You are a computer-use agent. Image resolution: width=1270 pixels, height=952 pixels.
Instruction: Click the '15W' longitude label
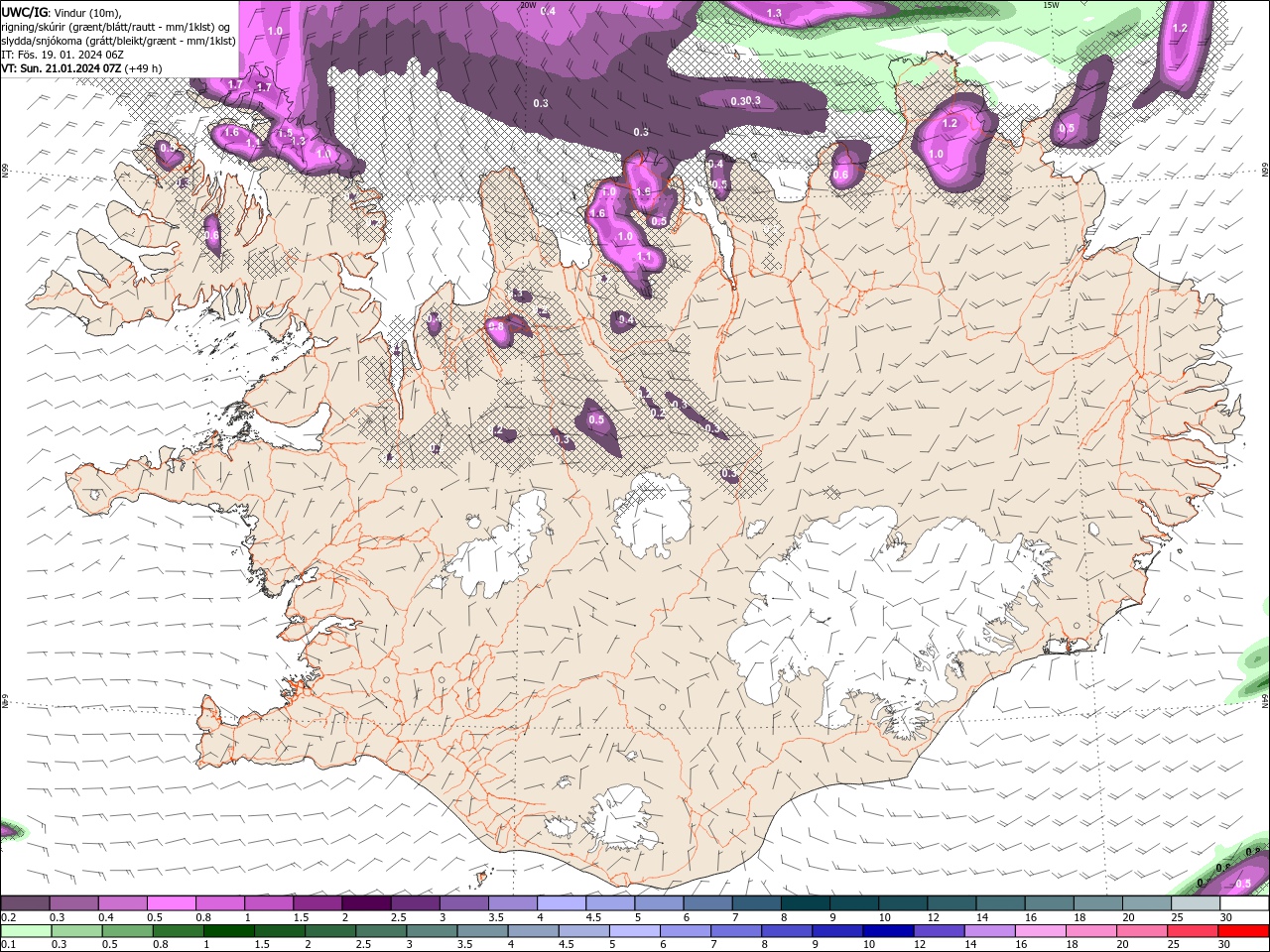1052,5
